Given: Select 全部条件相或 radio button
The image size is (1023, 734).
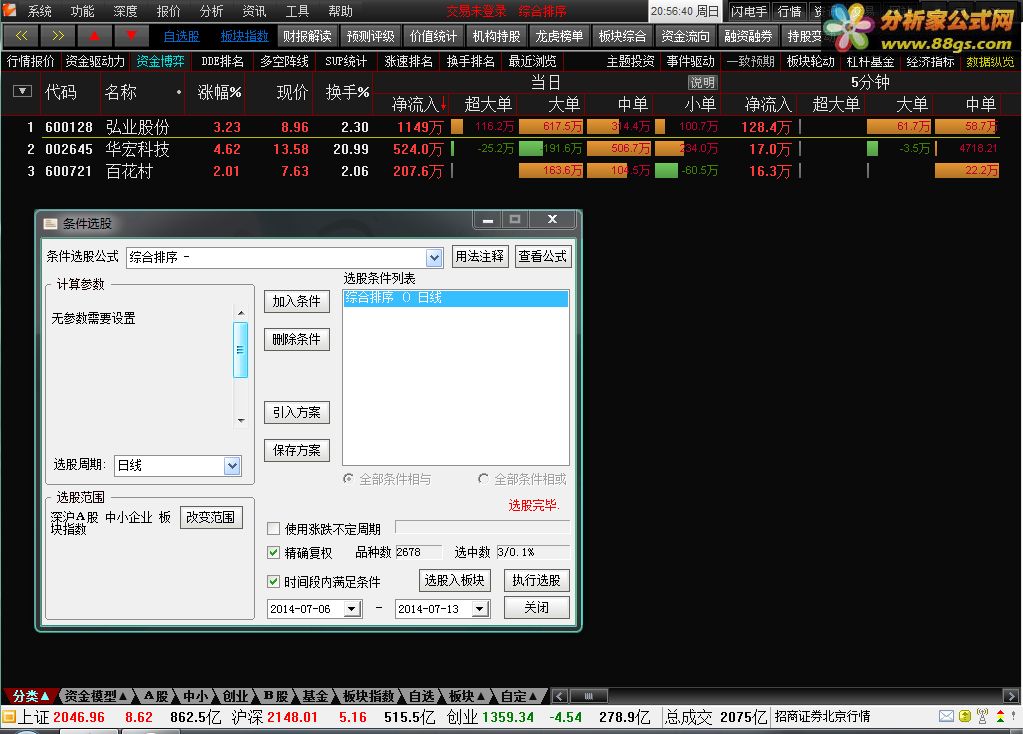Looking at the screenshot, I should 483,479.
